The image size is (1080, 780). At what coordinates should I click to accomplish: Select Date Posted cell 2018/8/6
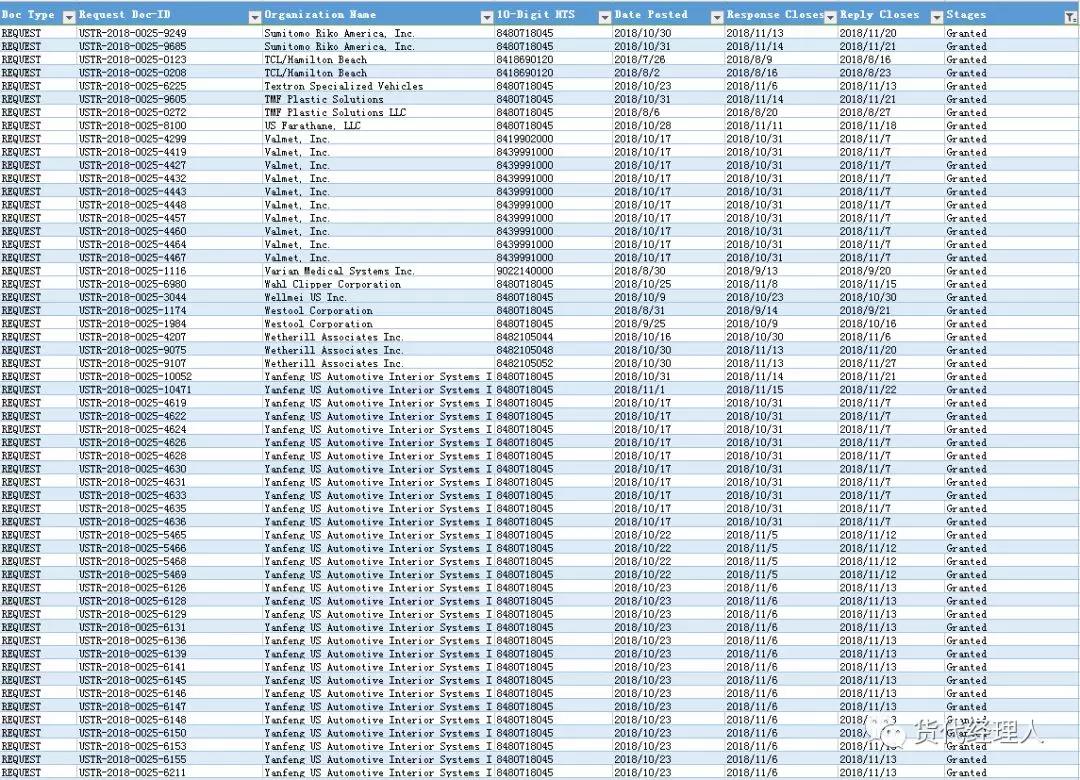668,112
